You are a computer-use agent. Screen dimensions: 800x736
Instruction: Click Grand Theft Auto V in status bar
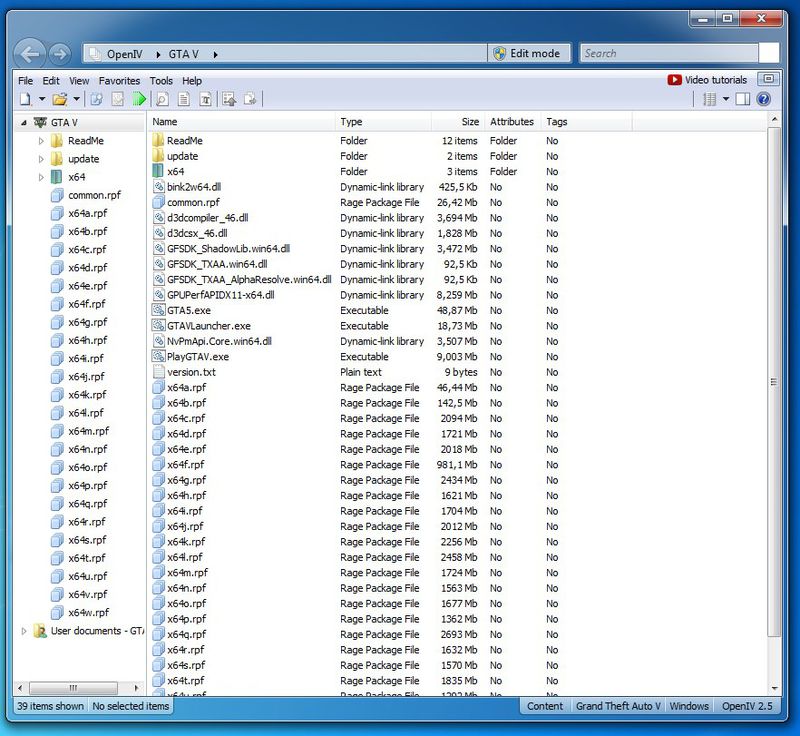[618, 706]
